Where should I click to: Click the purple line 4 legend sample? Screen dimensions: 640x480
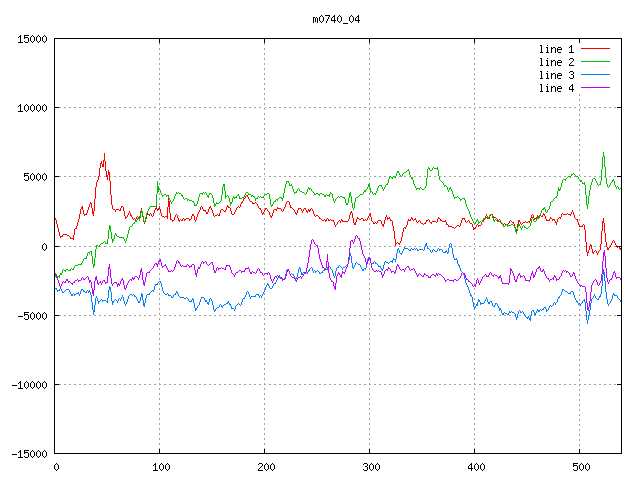coord(595,88)
